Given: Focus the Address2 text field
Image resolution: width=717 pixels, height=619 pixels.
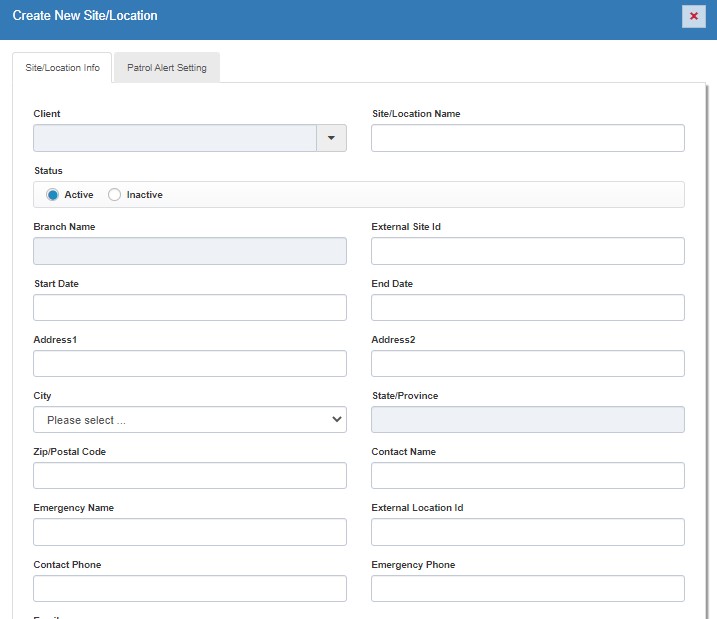Looking at the screenshot, I should (x=527, y=364).
